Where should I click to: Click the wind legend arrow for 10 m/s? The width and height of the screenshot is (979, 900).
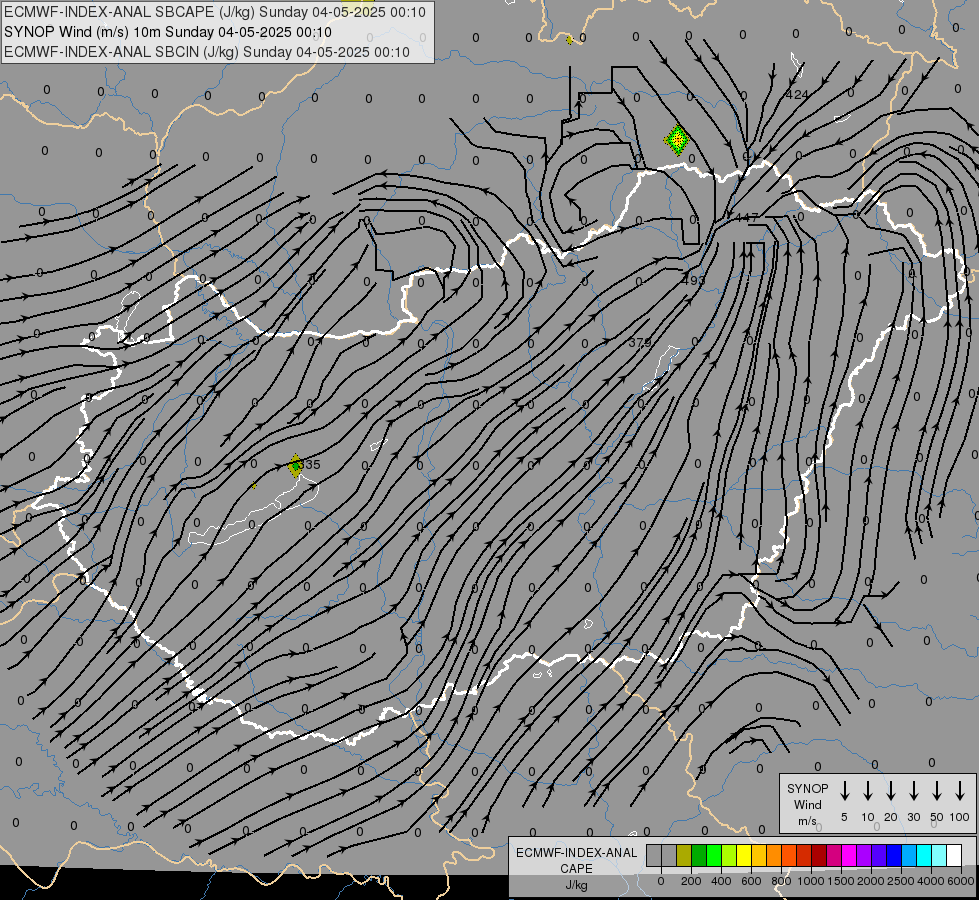(x=867, y=791)
